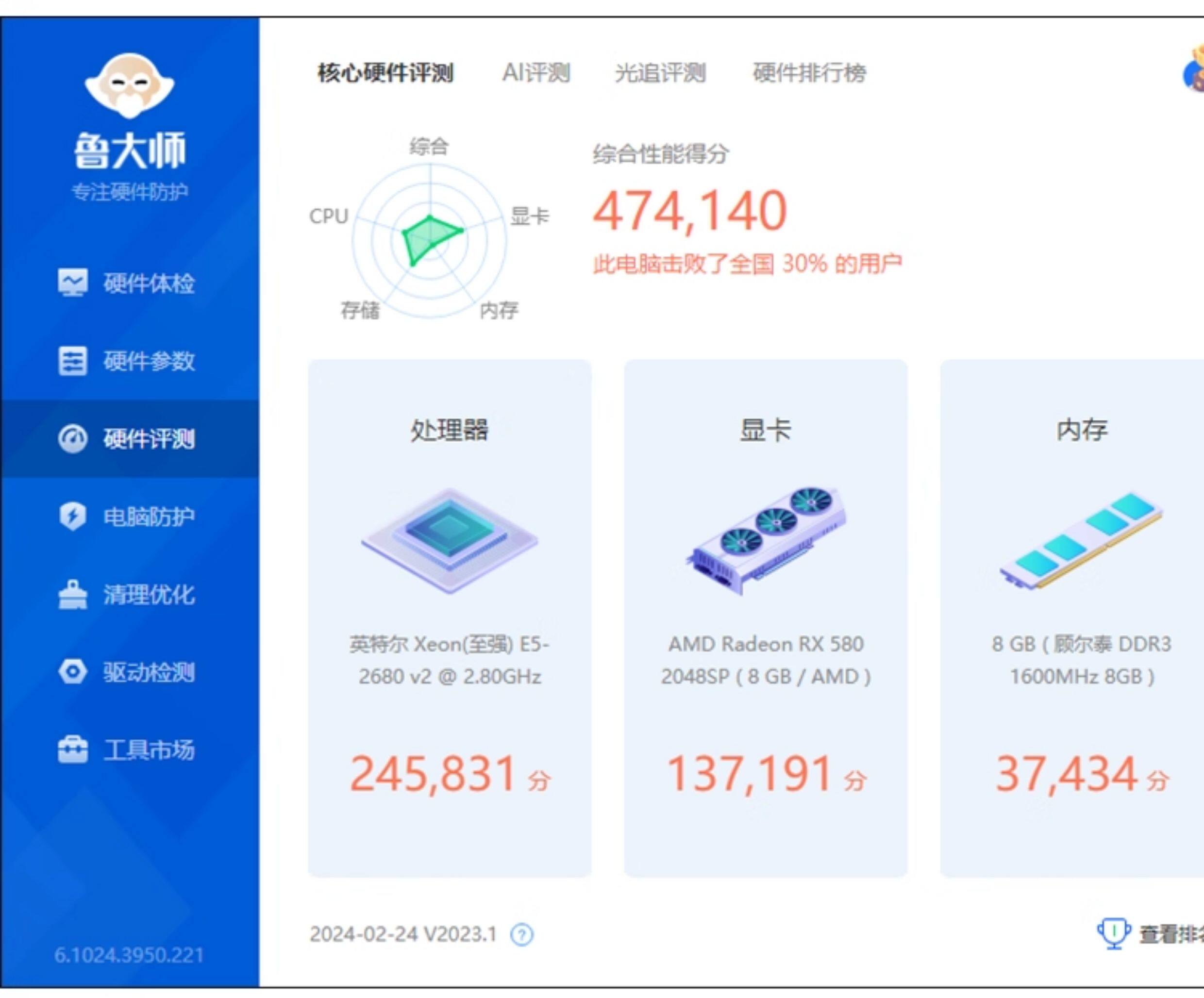Click the 内存 card title
The width and height of the screenshot is (1204, 998).
click(1082, 430)
